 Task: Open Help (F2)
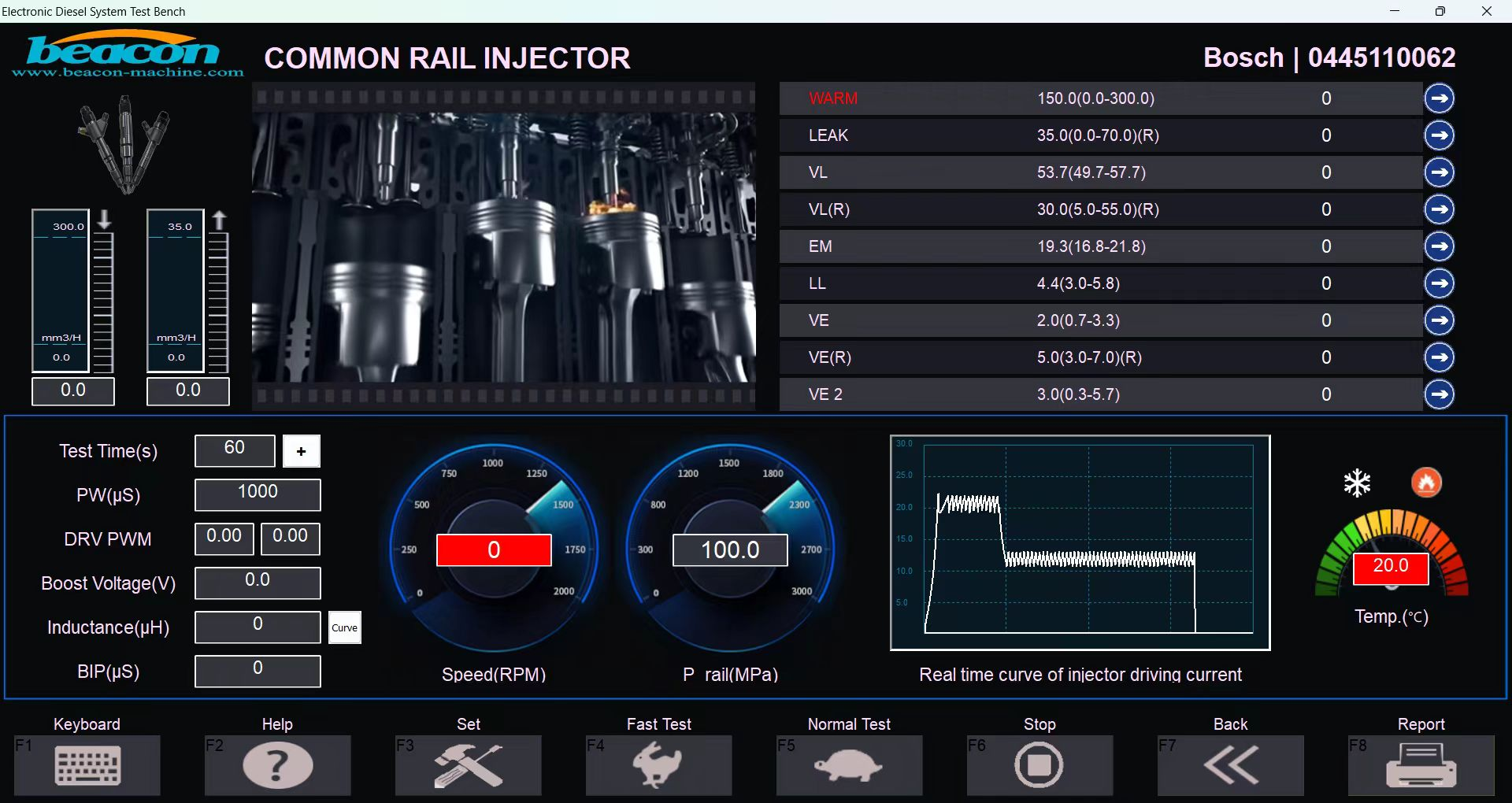277,764
